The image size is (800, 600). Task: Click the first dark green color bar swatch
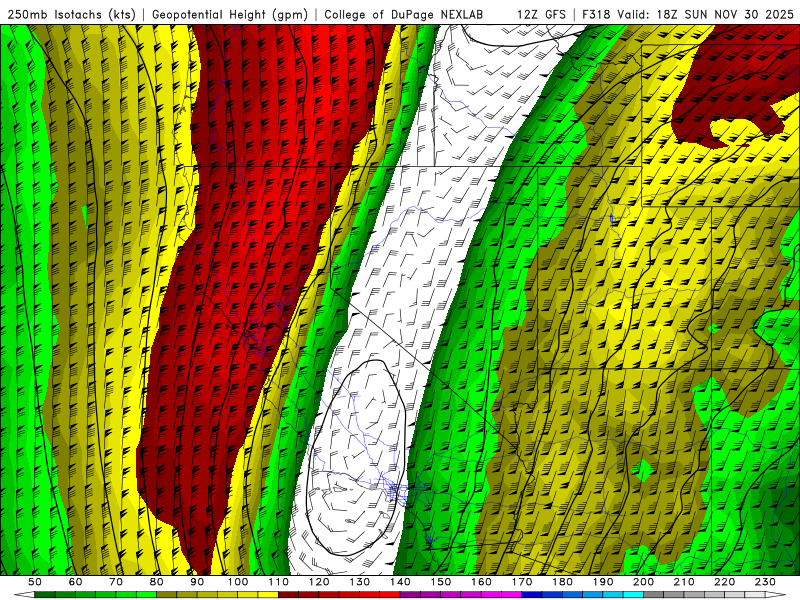point(45,595)
